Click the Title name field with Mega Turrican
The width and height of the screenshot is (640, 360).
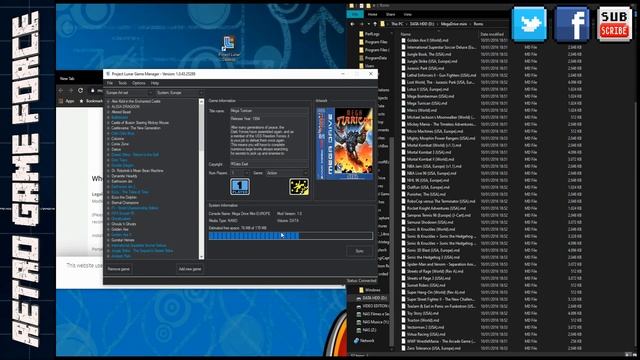269,111
